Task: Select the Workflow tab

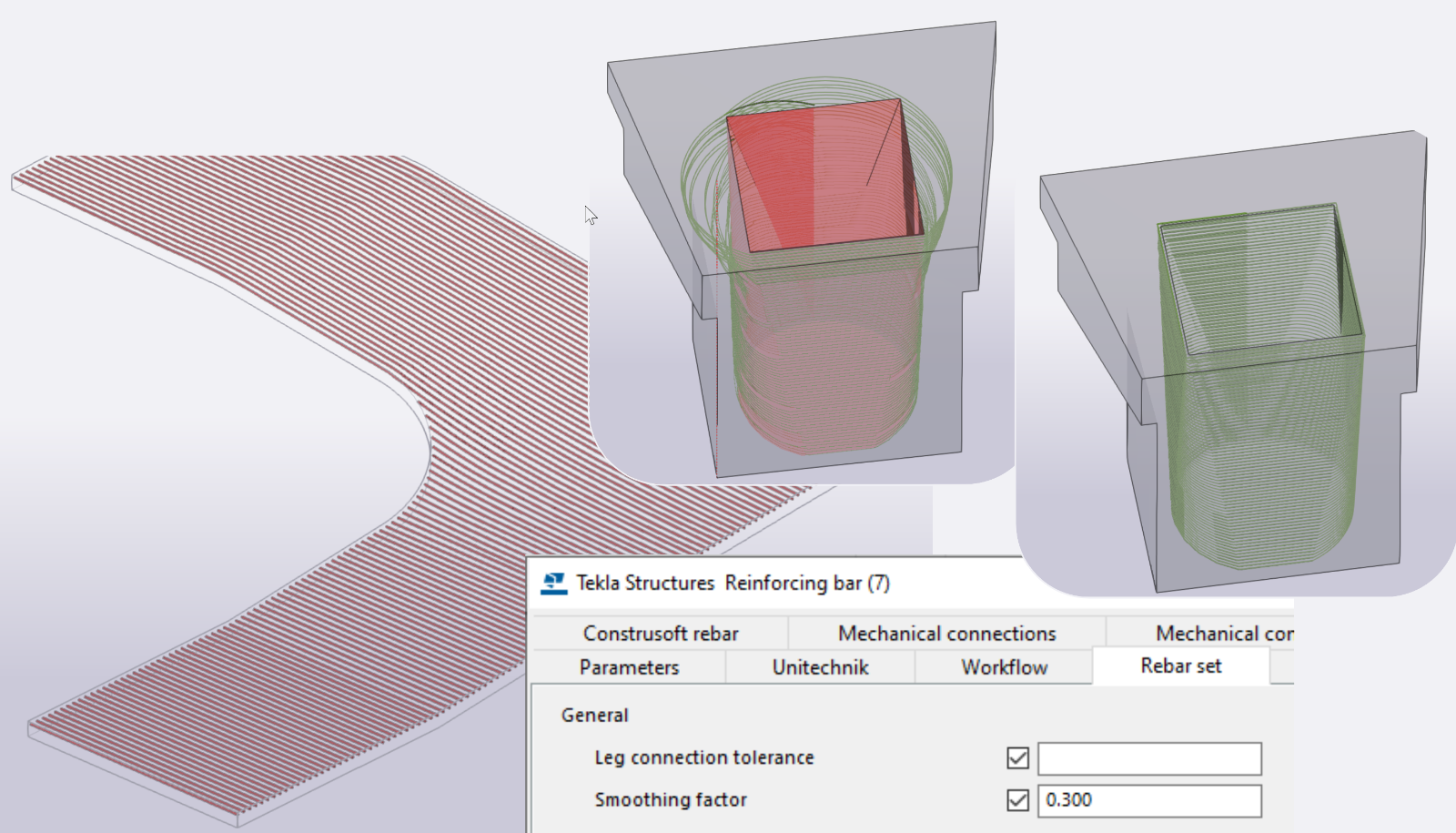Action: click(x=1004, y=667)
